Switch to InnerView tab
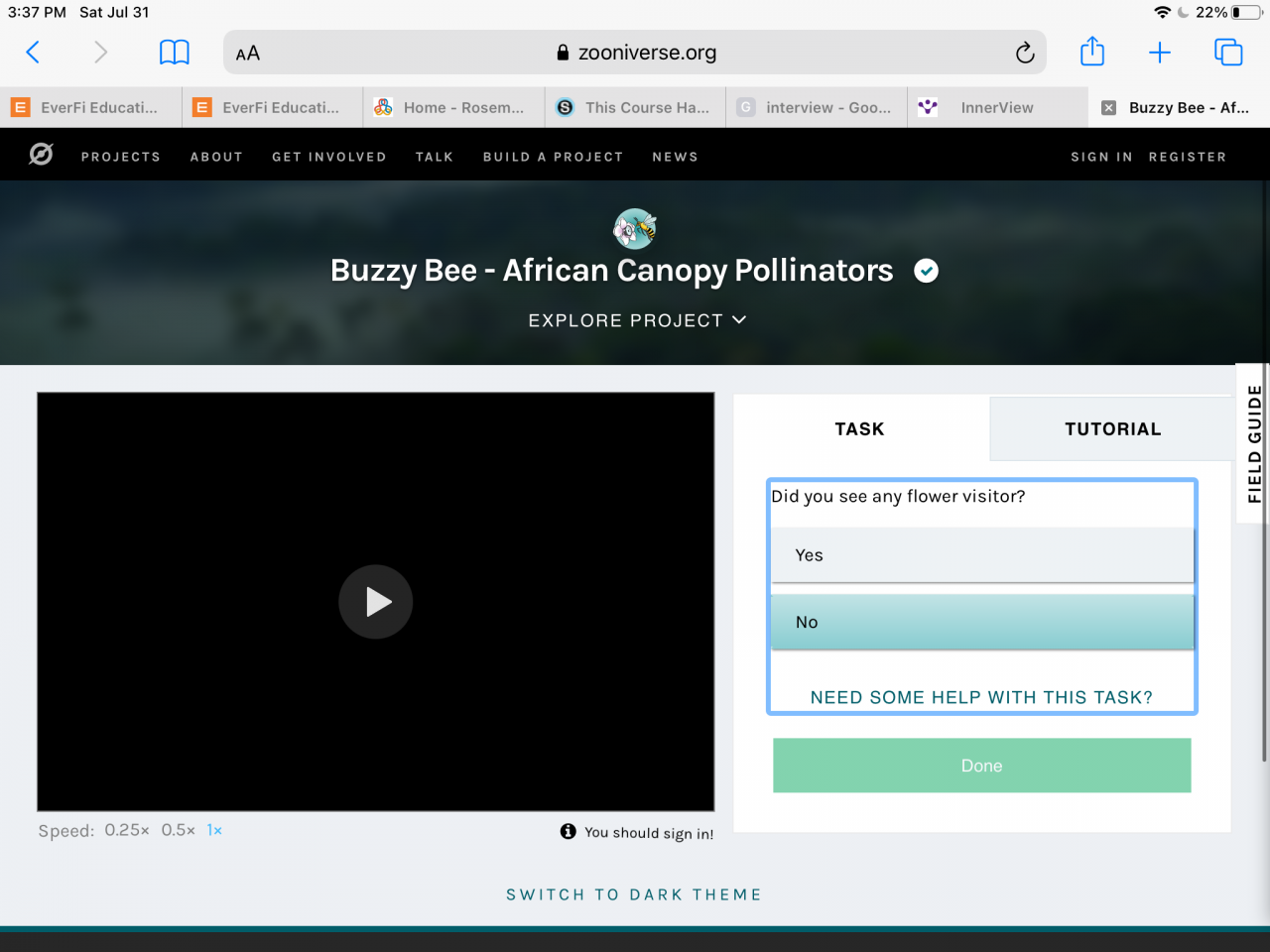The width and height of the screenshot is (1270, 952). pyautogui.click(x=998, y=107)
